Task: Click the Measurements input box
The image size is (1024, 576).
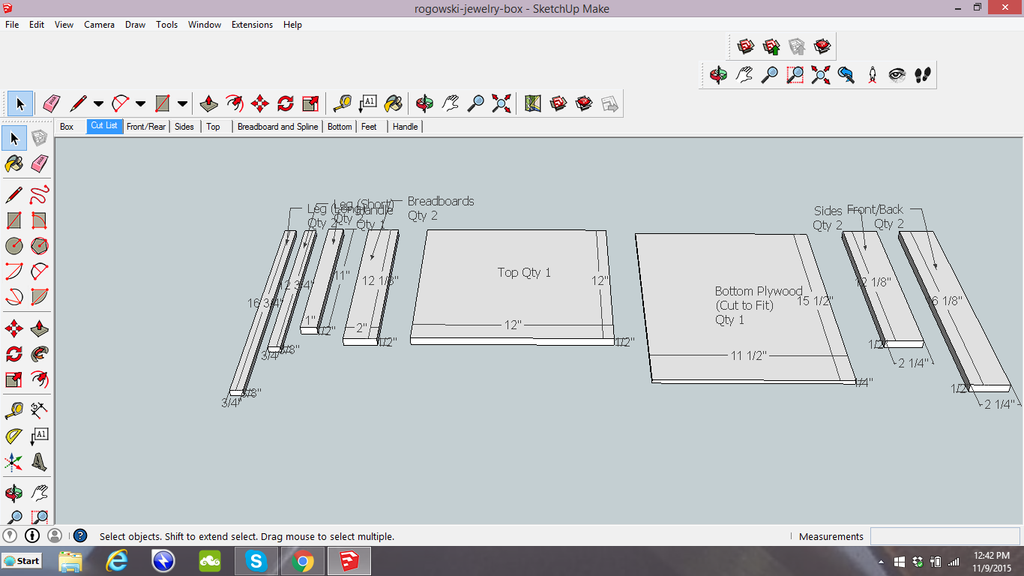Action: pyautogui.click(x=945, y=536)
